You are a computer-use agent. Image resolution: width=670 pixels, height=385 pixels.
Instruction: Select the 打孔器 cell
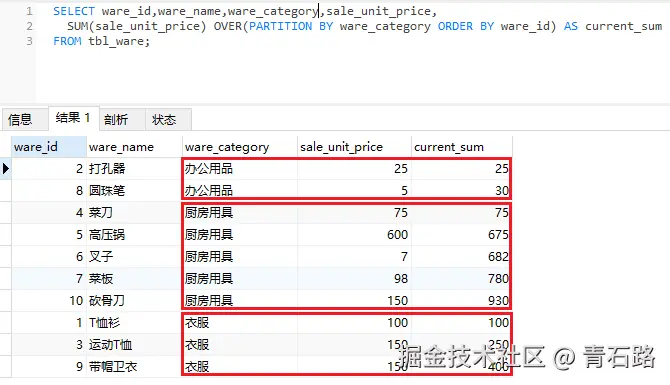click(x=135, y=168)
